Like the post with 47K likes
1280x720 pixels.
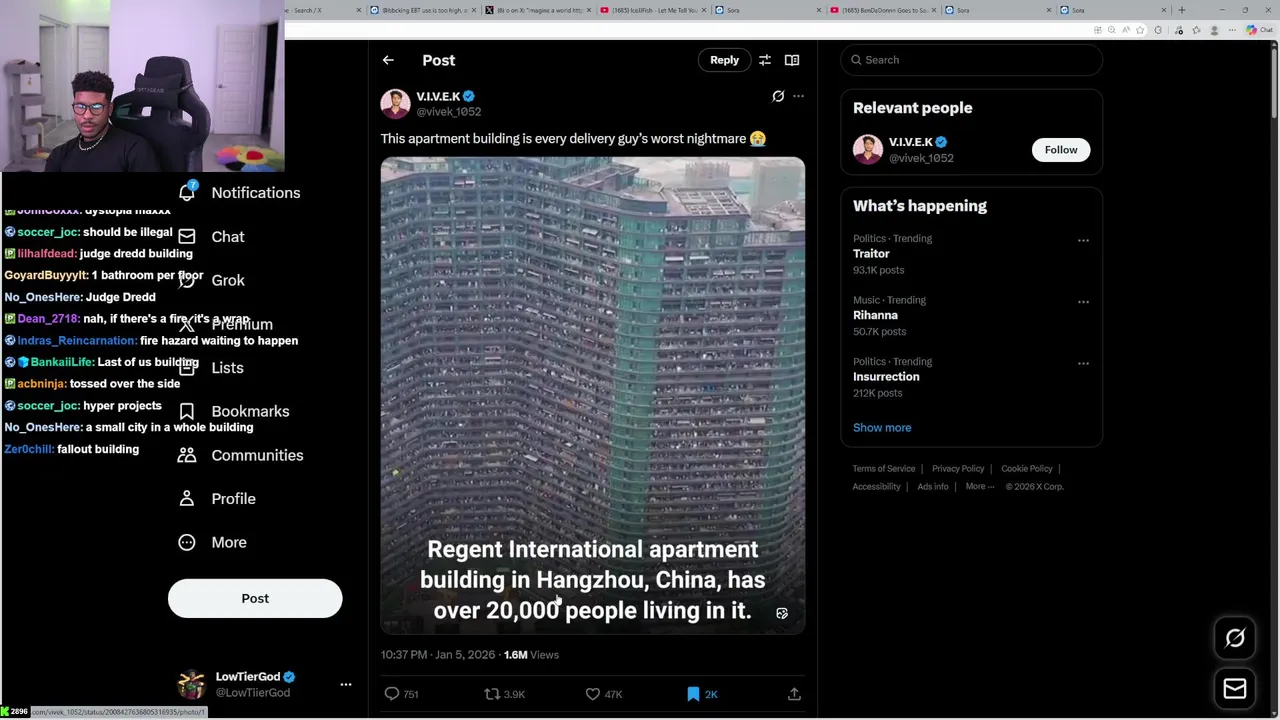click(x=593, y=693)
